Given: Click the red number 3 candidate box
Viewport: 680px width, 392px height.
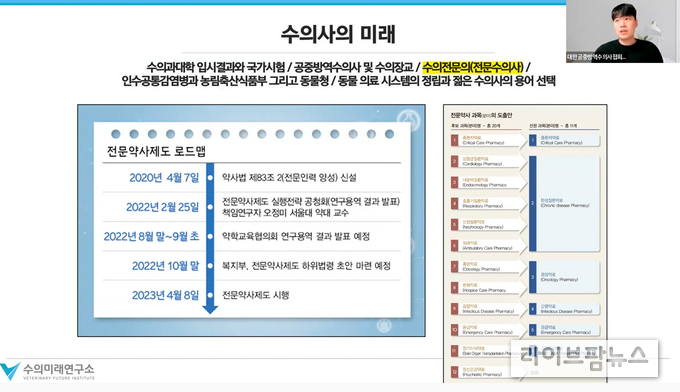Looking at the screenshot, I should 454,183.
